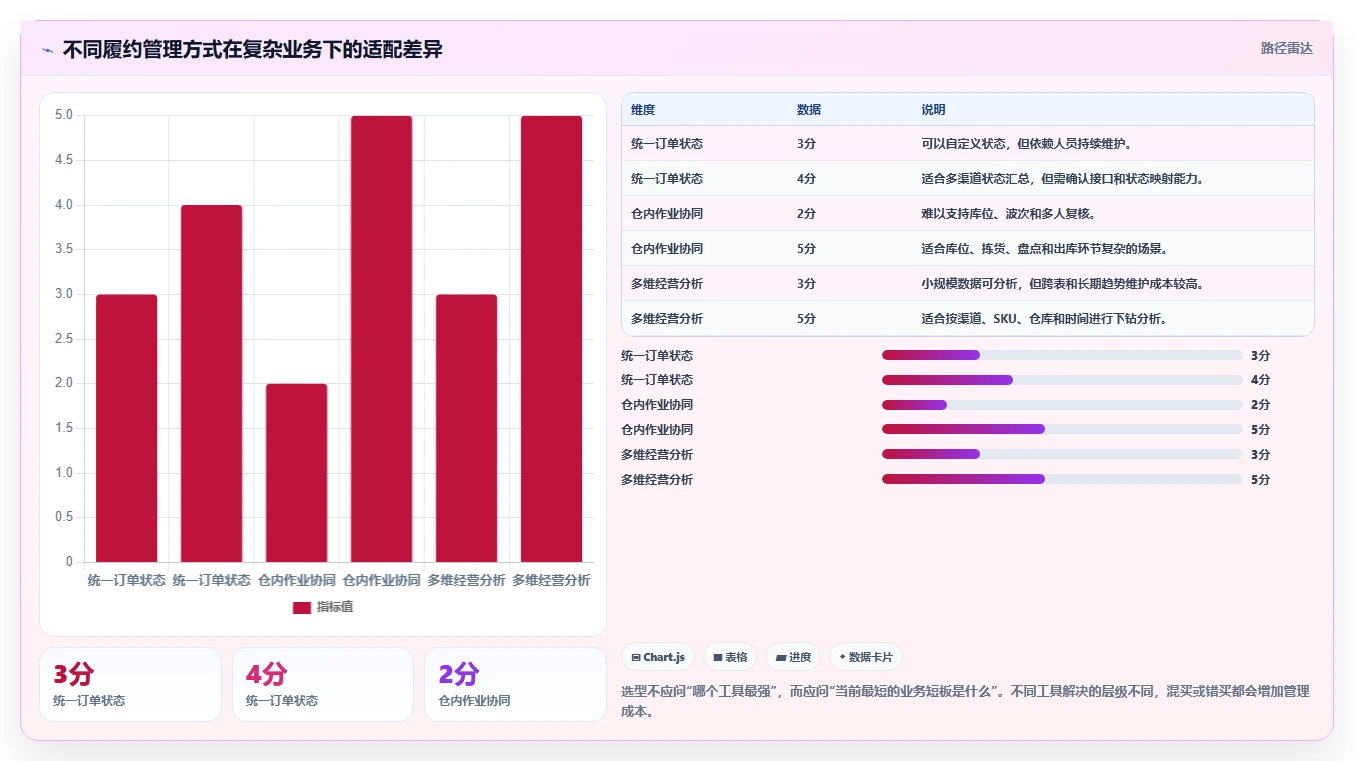Image resolution: width=1354 pixels, height=761 pixels.
Task: Click the 数据卡片 chip
Action: 866,657
